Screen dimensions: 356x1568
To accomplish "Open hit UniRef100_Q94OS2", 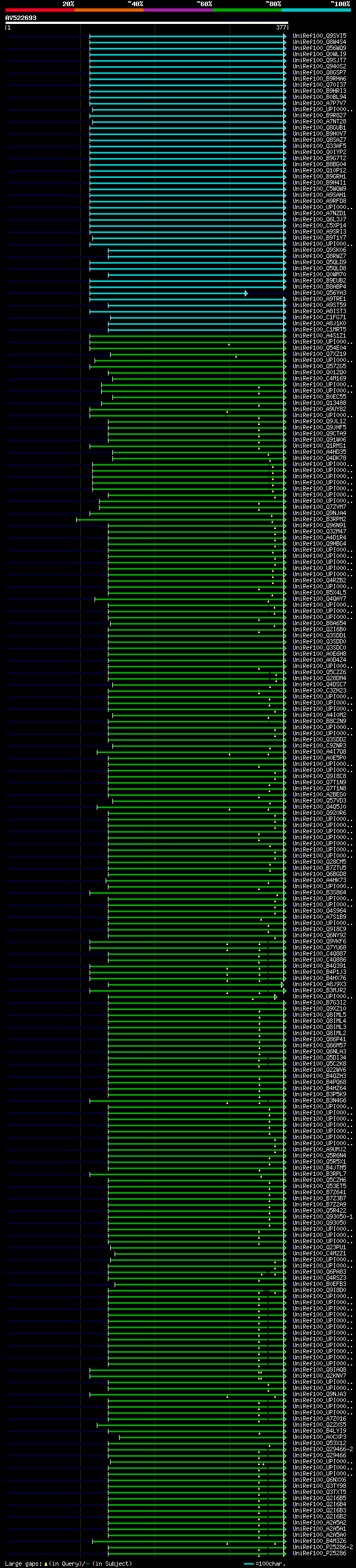I will [x=319, y=66].
